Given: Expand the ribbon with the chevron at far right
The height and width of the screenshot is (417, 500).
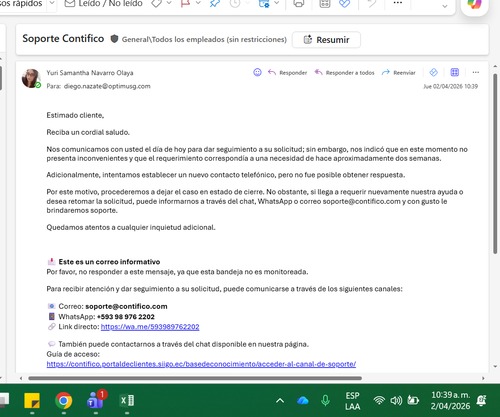Looking at the screenshot, I should [445, 6].
